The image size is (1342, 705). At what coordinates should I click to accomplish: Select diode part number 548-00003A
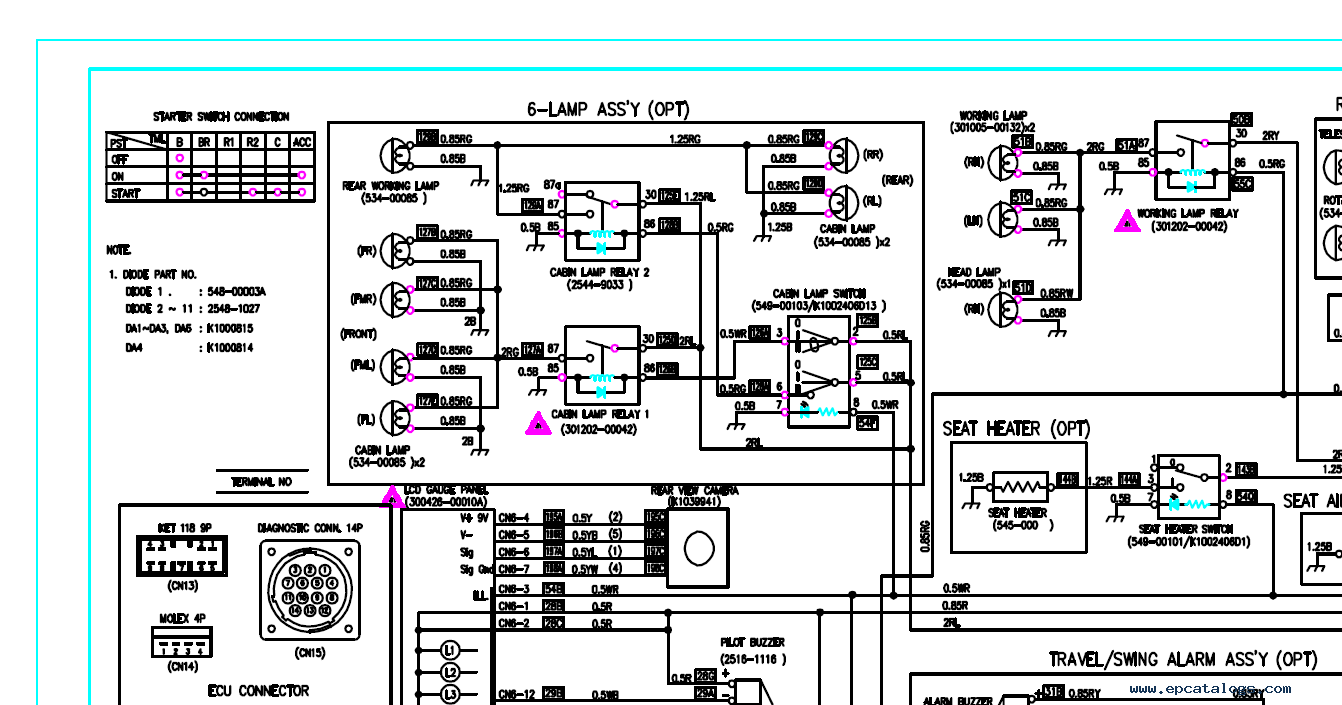point(237,291)
